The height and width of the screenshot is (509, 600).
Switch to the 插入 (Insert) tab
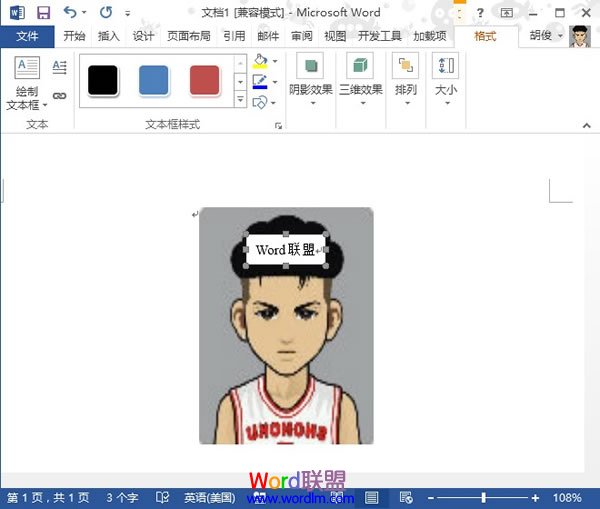108,36
